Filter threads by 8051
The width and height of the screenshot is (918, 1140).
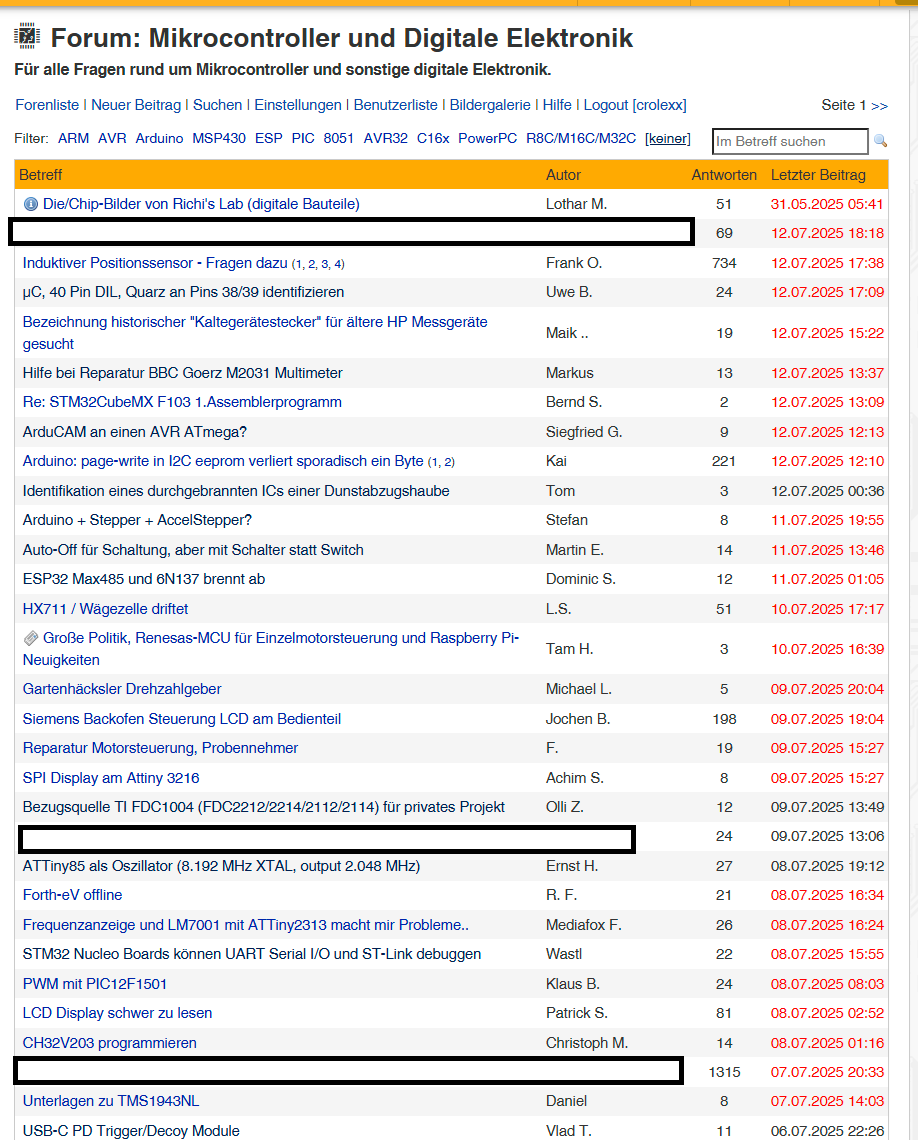[339, 138]
